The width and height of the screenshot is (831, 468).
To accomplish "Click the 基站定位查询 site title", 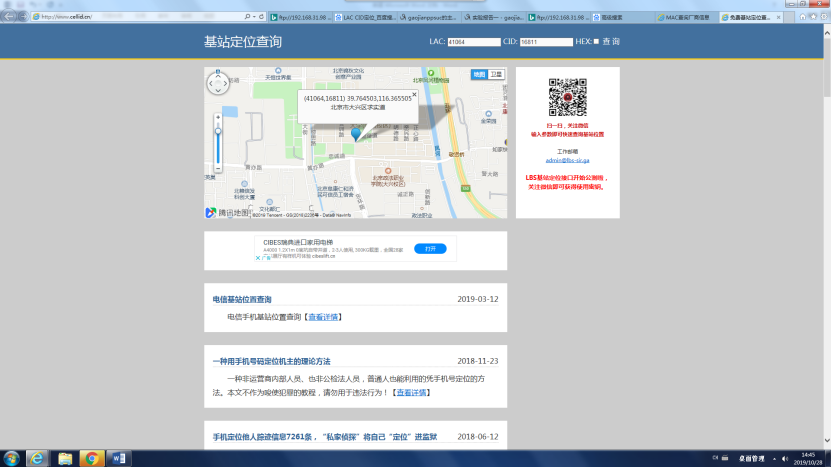I will coord(243,42).
